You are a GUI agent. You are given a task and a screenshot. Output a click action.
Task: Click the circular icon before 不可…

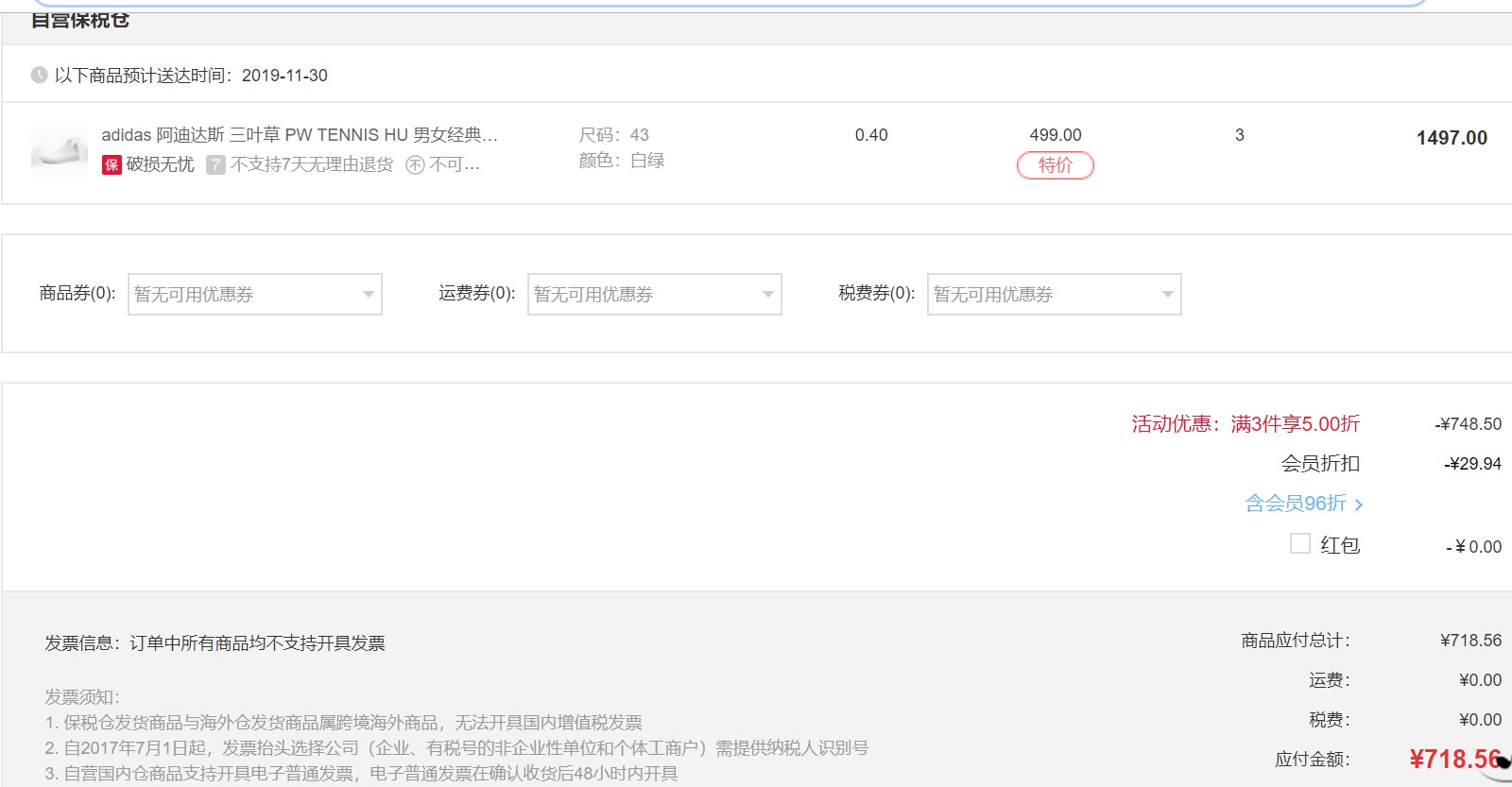[x=415, y=165]
